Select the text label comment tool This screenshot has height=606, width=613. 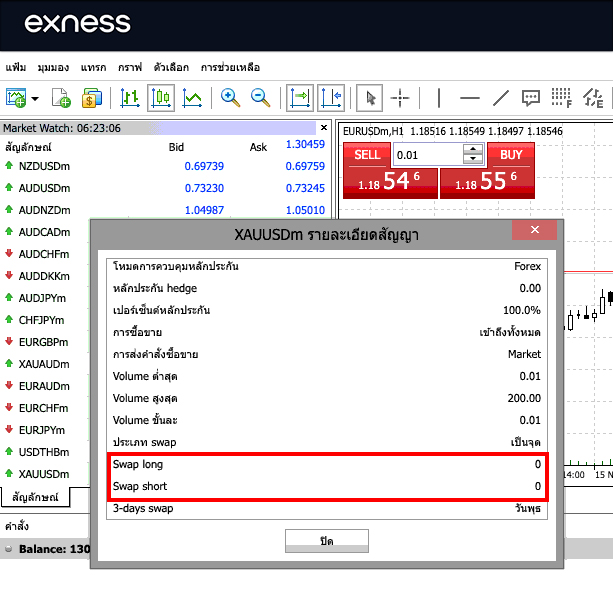click(531, 98)
